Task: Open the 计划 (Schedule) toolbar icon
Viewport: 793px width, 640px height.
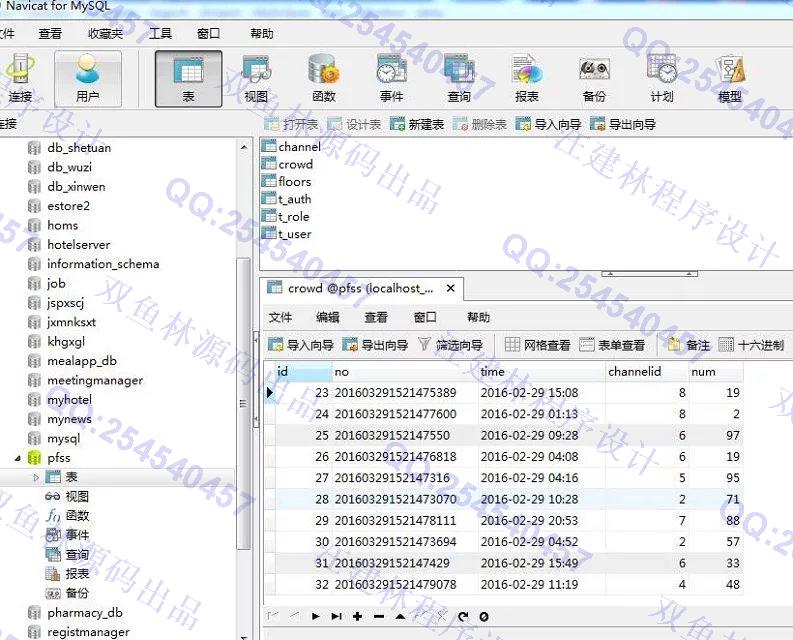Action: [662, 78]
